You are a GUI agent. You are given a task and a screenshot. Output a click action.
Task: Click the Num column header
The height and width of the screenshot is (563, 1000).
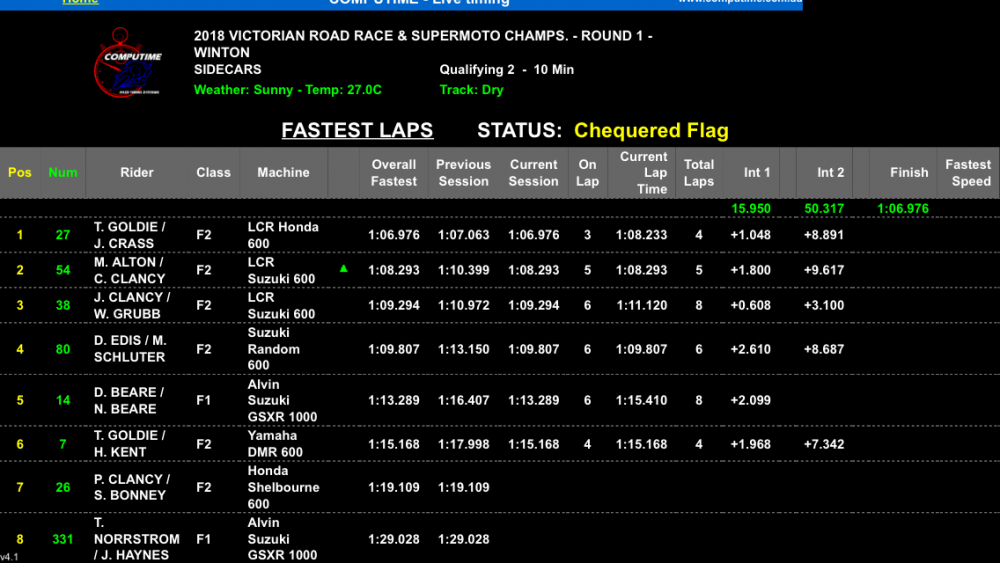click(62, 173)
